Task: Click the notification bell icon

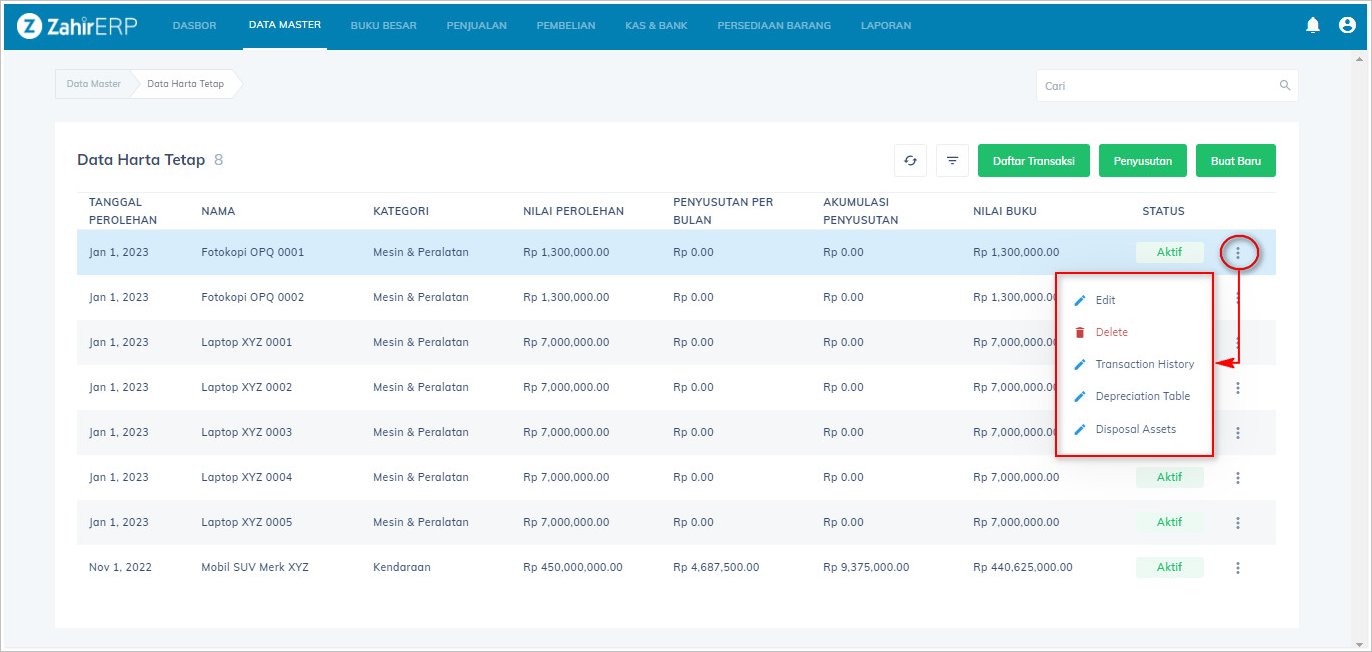Action: pos(1313,26)
